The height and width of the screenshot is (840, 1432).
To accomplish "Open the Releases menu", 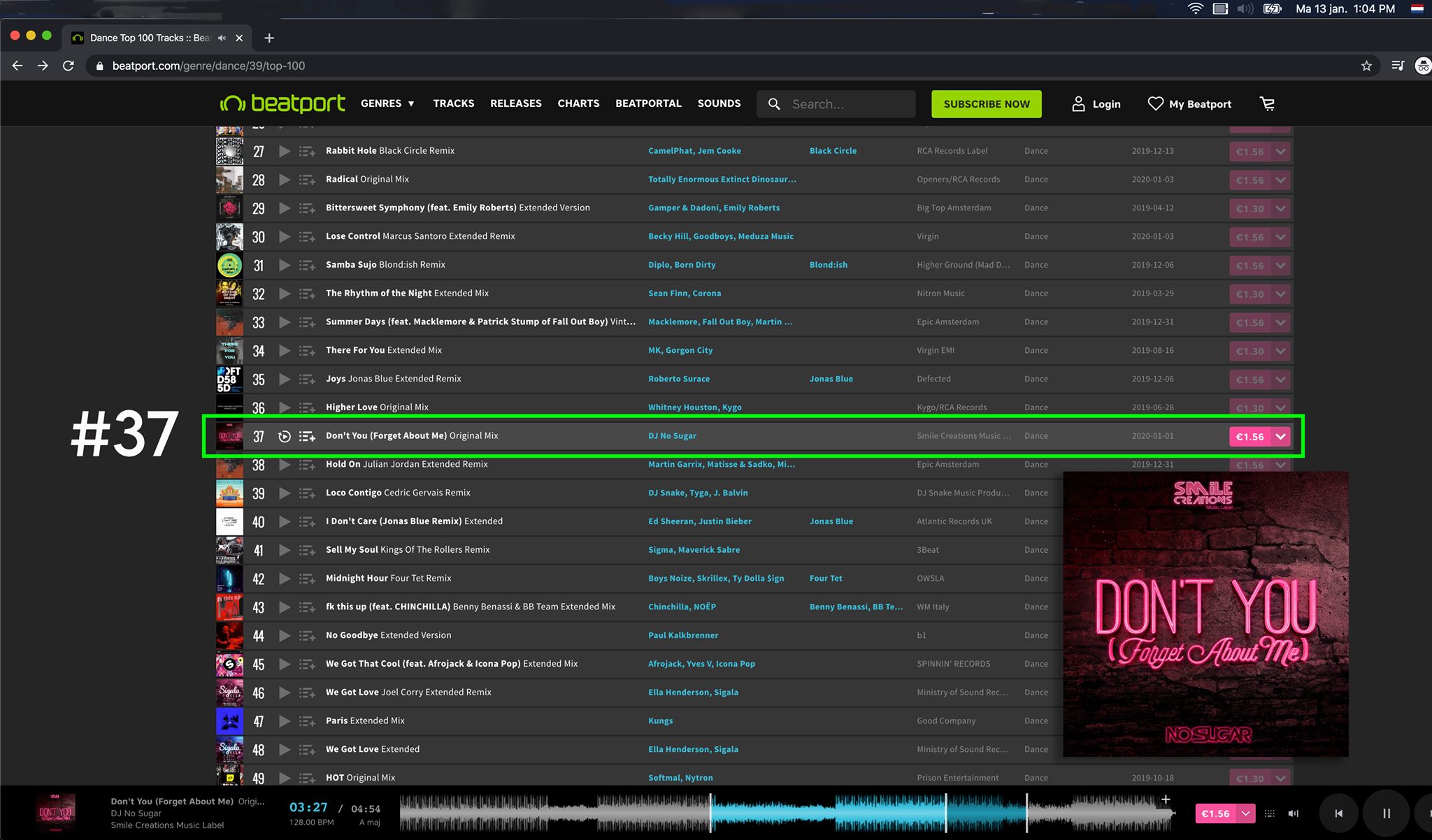I will click(x=516, y=103).
